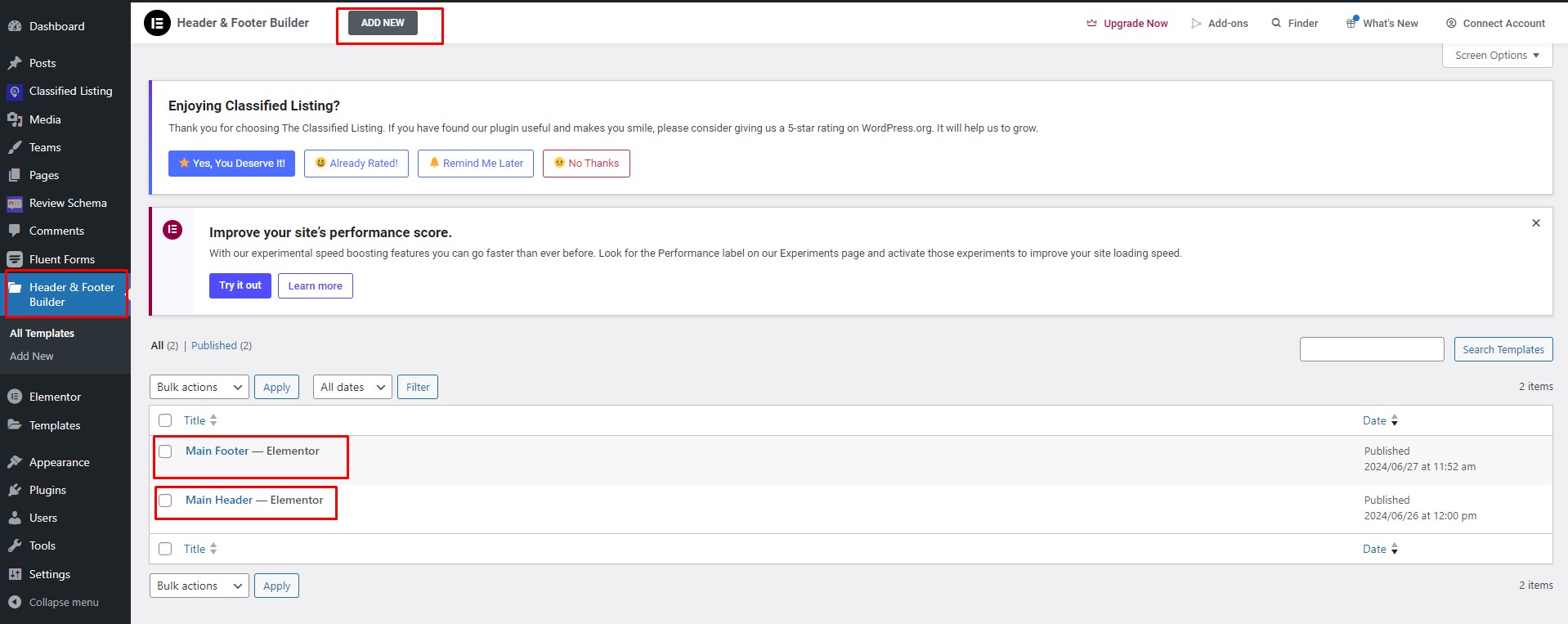
Task: Click the Tools wrench icon
Action: tap(15, 545)
